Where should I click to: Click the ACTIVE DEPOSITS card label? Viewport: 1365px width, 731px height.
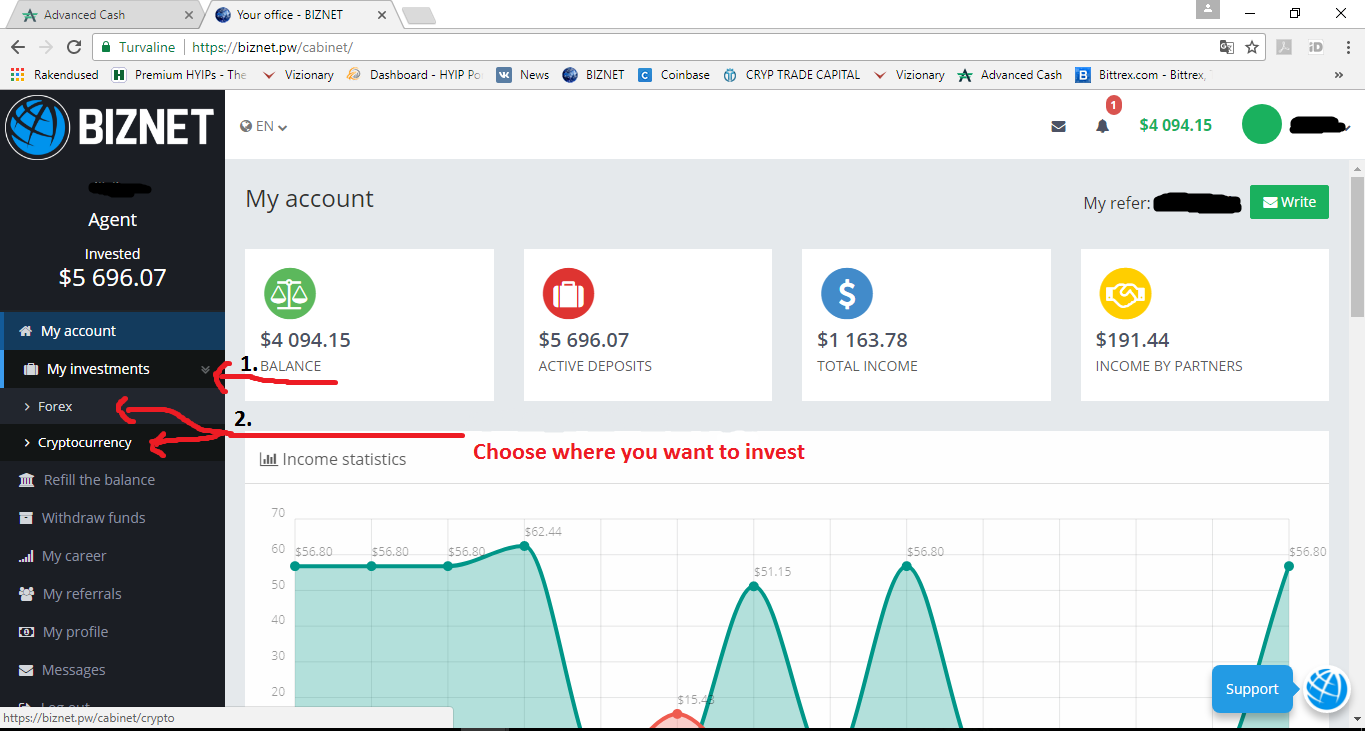coord(595,366)
